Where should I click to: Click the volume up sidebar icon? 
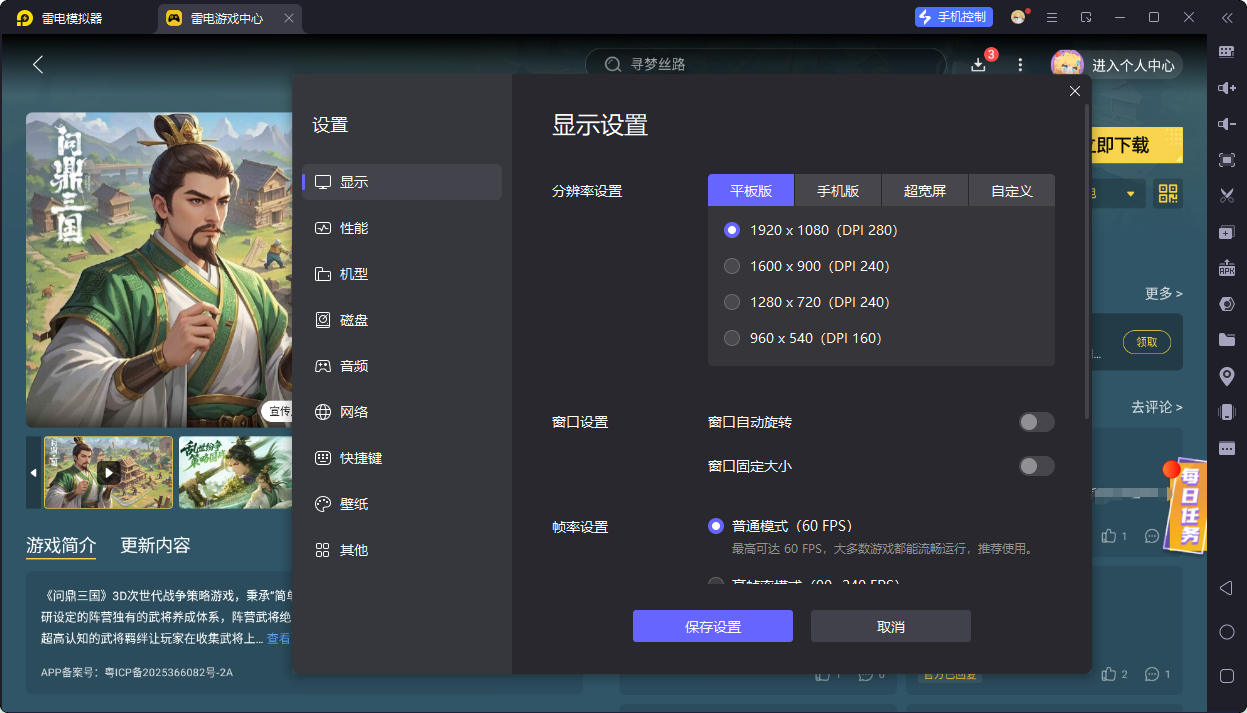[x=1227, y=88]
